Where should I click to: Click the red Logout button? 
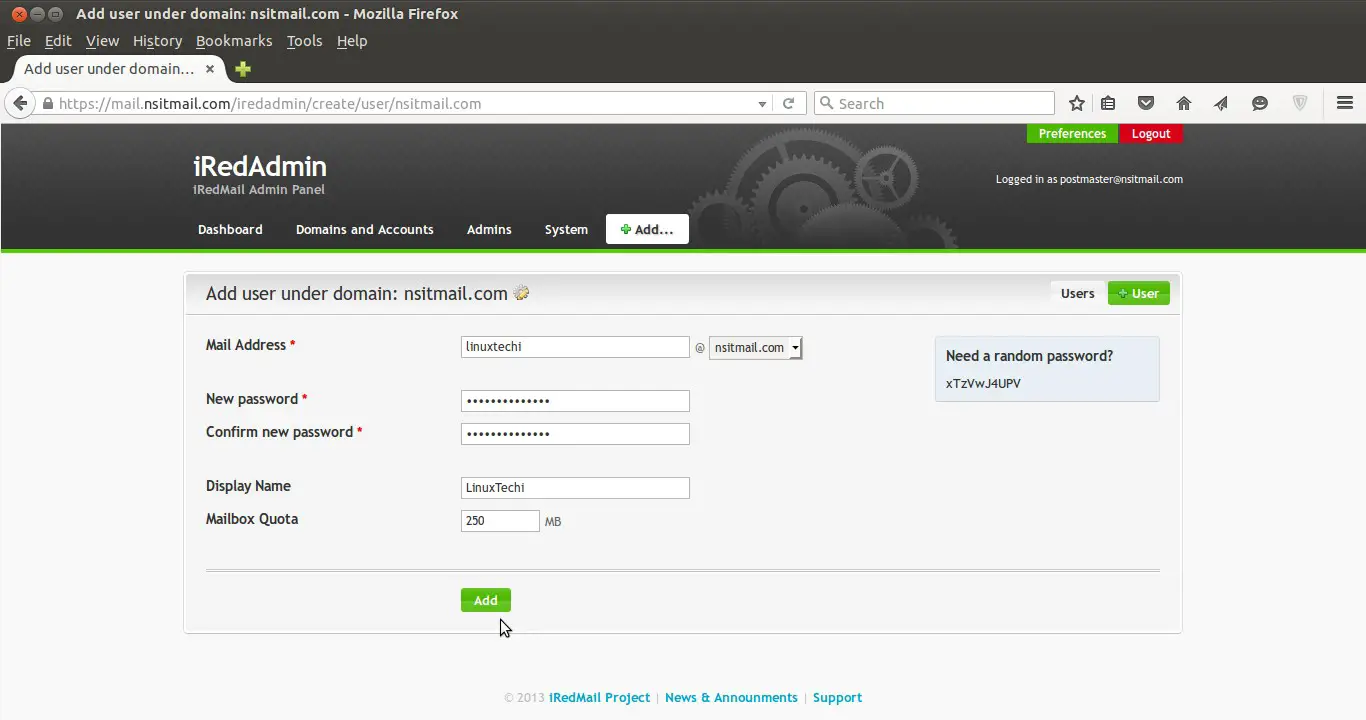pyautogui.click(x=1151, y=134)
